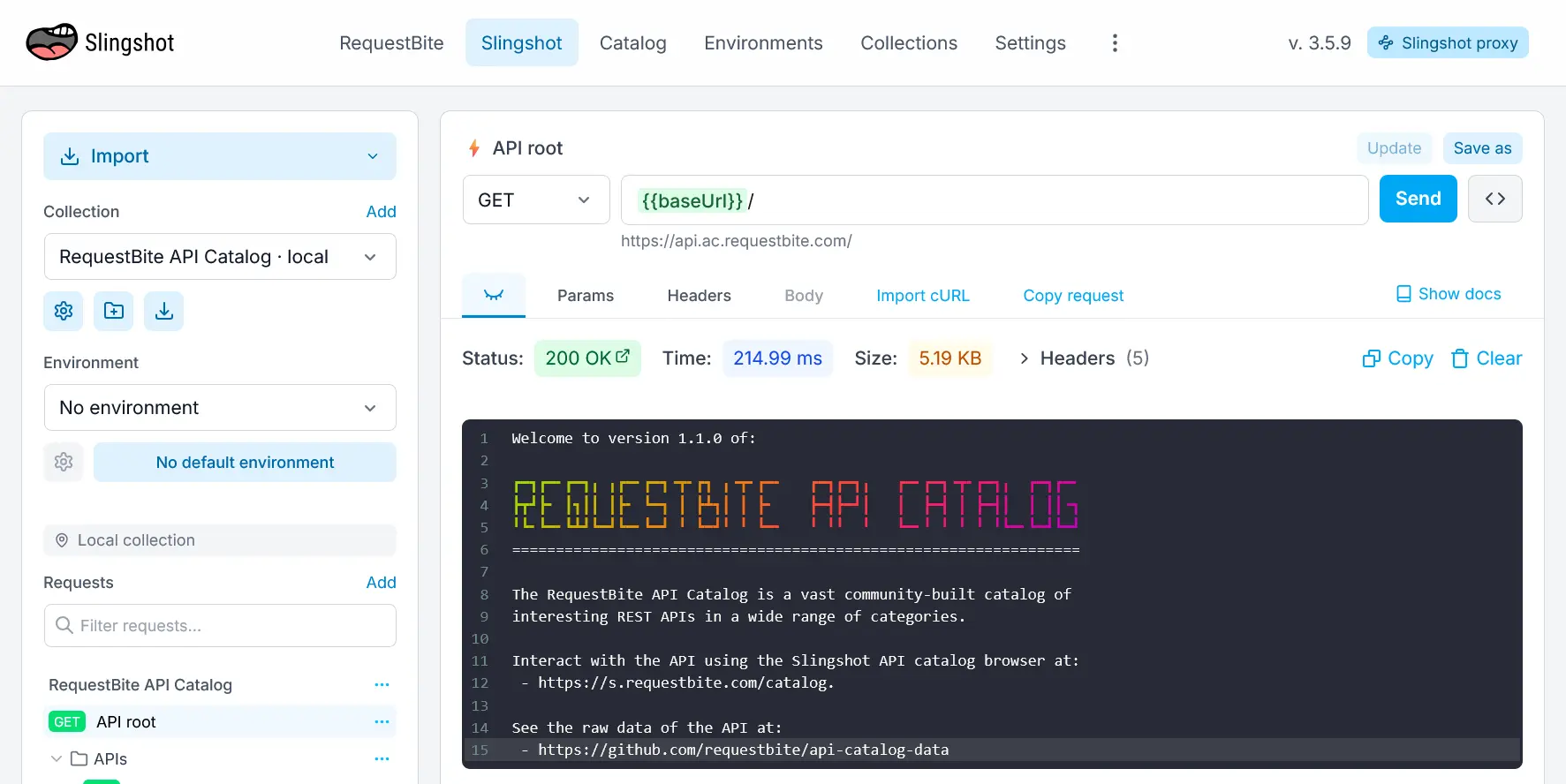Viewport: 1566px width, 784px height.
Task: Open options for APIs folder
Action: pos(382,759)
